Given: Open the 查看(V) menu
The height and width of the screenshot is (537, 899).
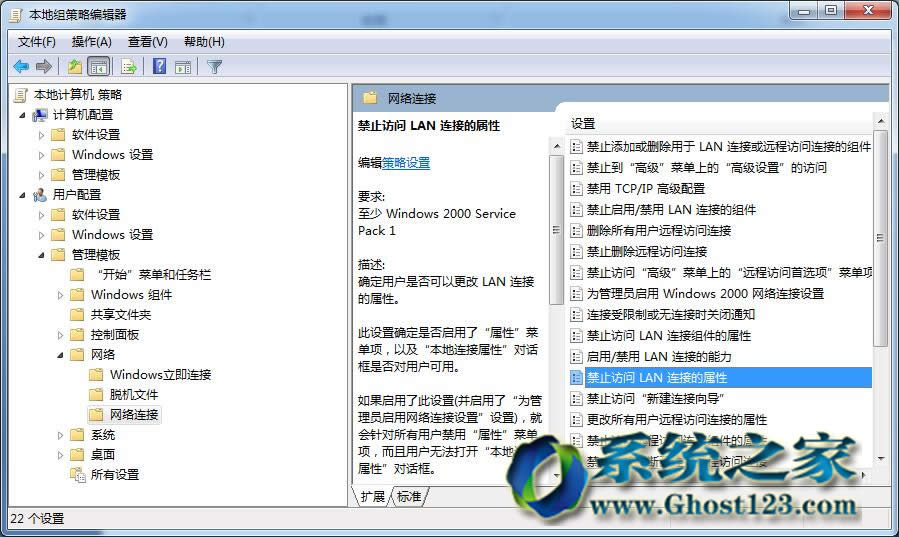Looking at the screenshot, I should [147, 42].
